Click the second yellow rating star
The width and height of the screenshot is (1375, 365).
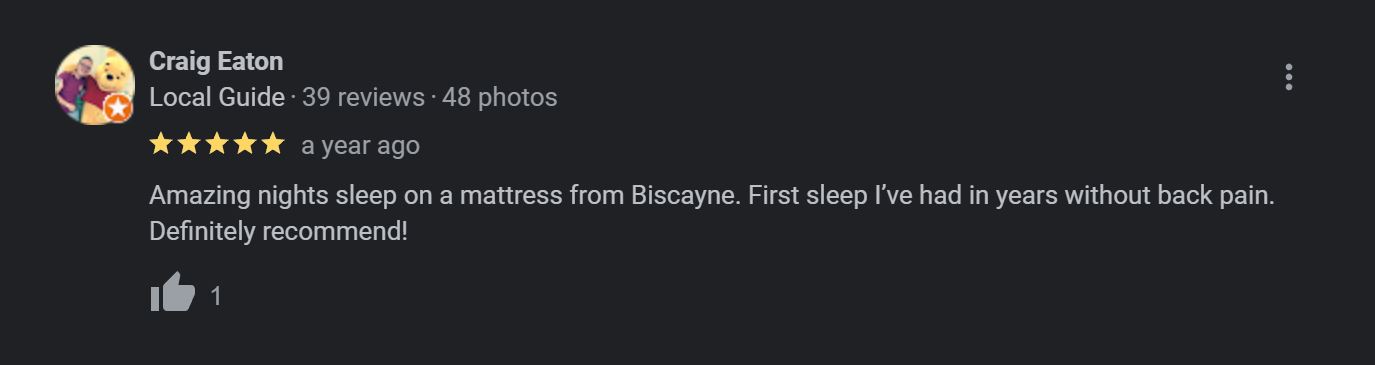click(x=189, y=145)
